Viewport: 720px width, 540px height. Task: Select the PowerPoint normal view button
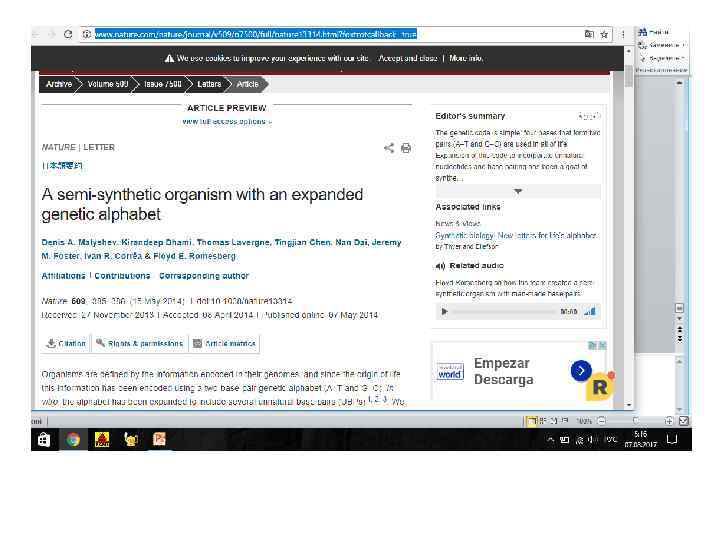pos(531,421)
